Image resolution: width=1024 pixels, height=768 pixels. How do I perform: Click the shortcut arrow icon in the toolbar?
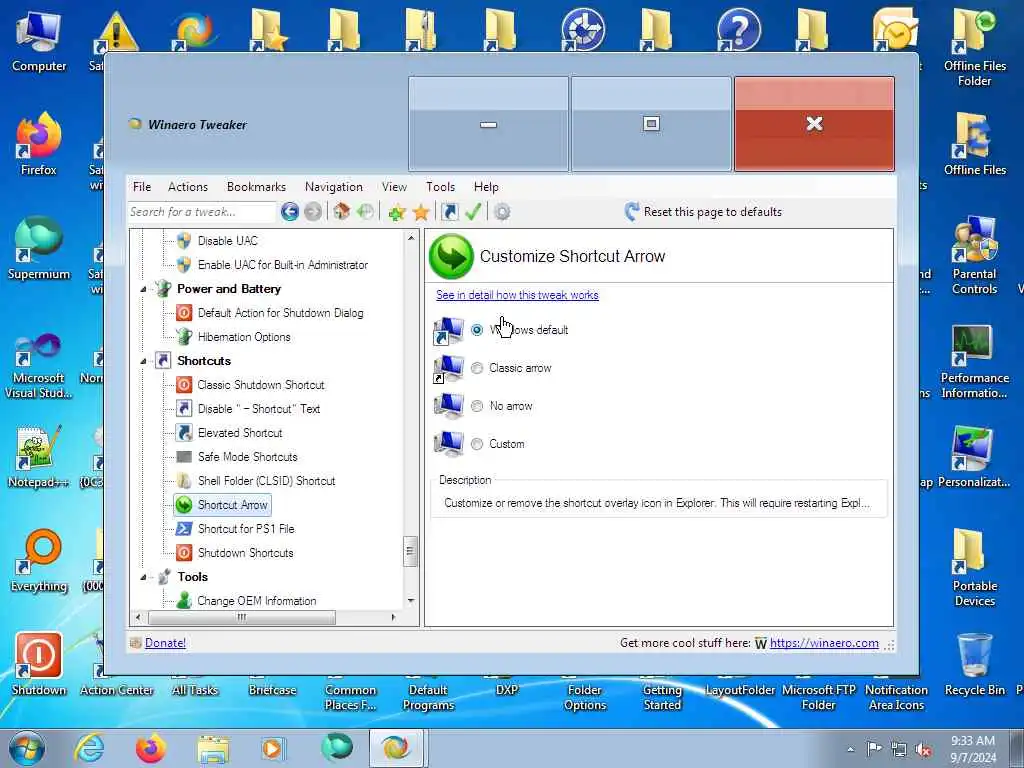click(449, 212)
